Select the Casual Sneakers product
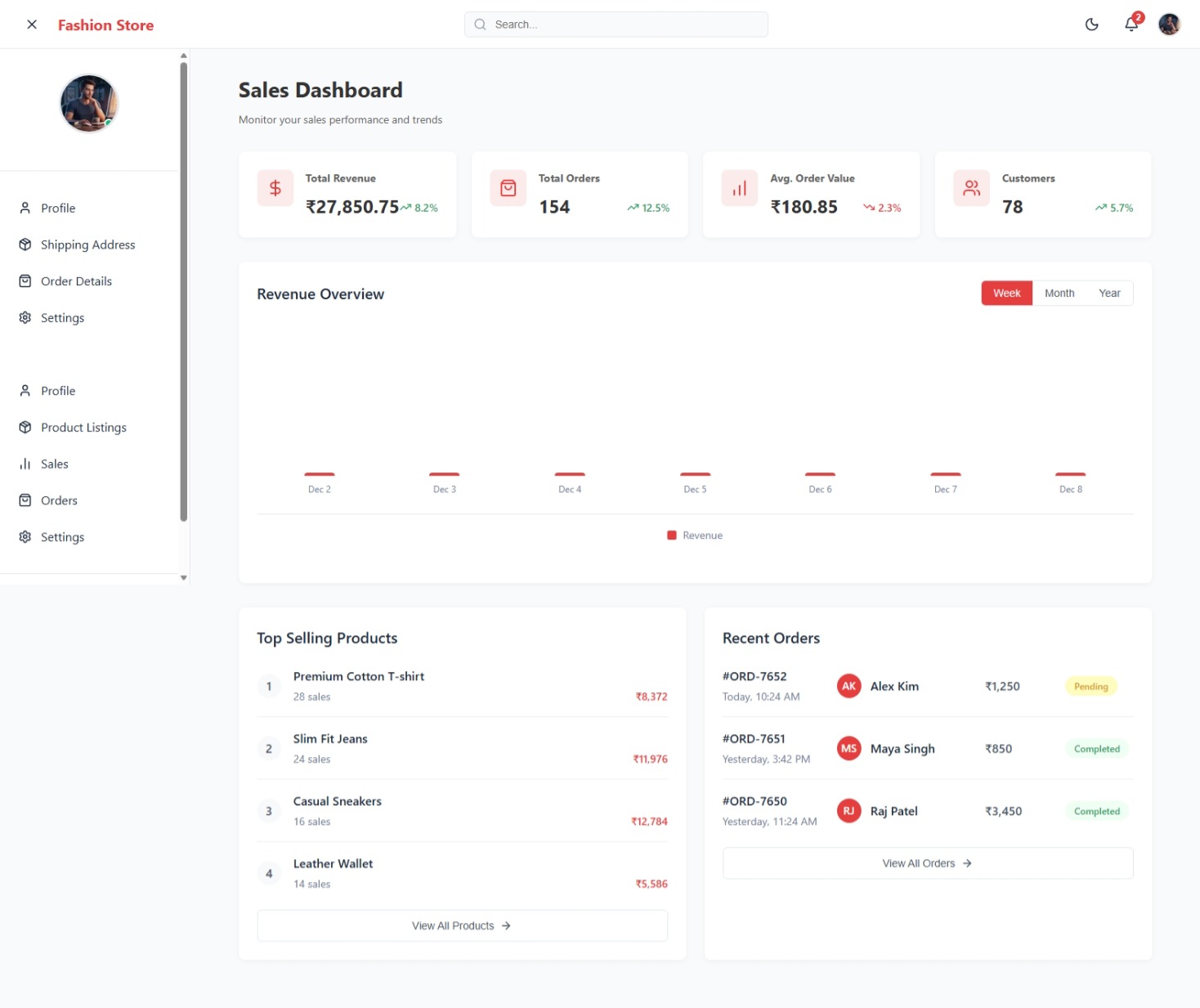 pyautogui.click(x=338, y=801)
